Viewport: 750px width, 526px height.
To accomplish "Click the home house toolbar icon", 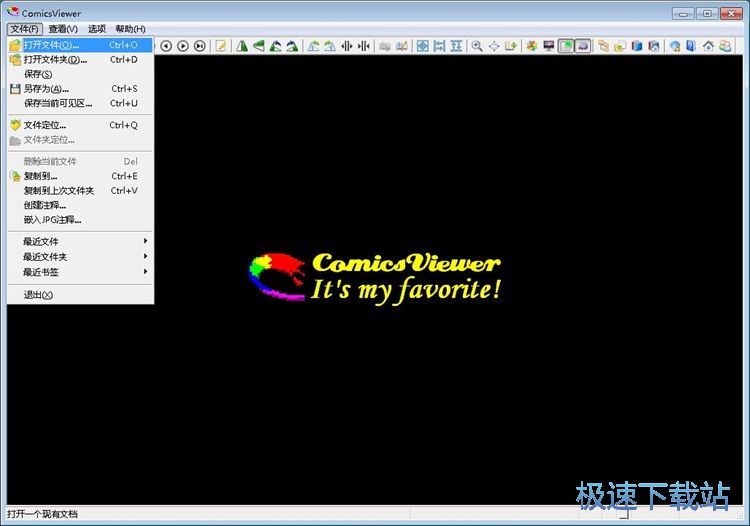I will (x=708, y=46).
